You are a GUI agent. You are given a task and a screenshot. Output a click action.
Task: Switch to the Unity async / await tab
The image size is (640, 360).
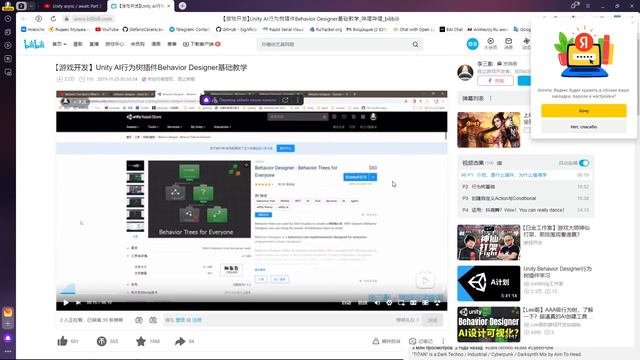(73, 6)
